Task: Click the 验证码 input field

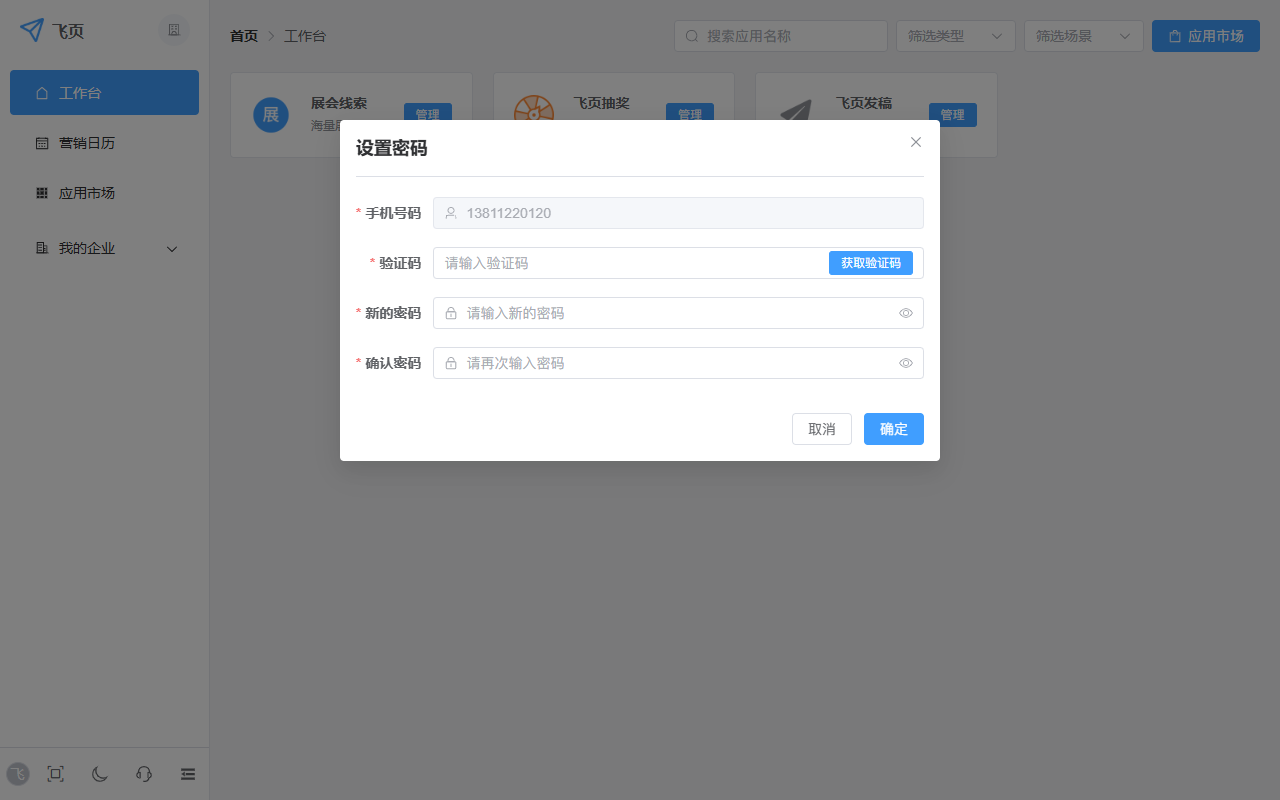Action: pos(620,262)
